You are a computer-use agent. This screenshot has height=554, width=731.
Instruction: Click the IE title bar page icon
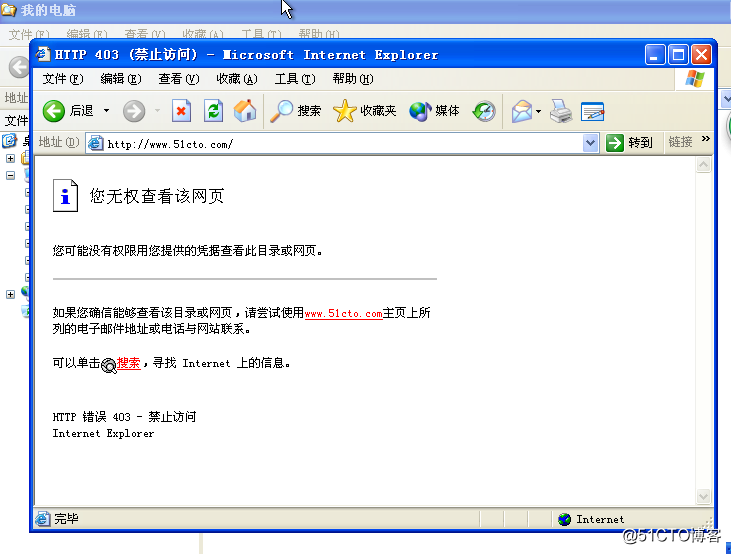[43, 55]
